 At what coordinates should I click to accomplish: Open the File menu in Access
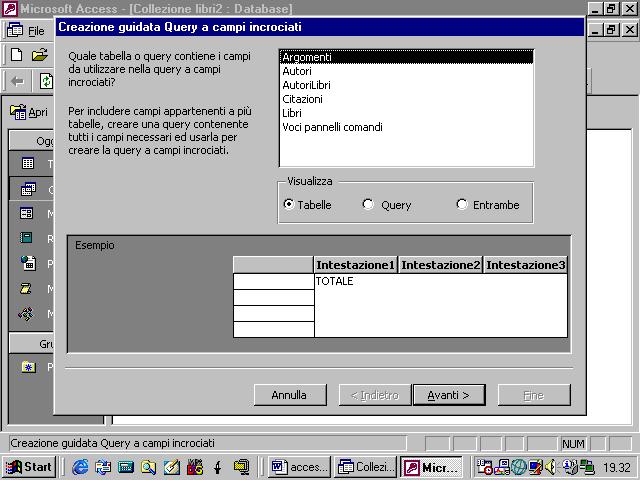pos(36,31)
